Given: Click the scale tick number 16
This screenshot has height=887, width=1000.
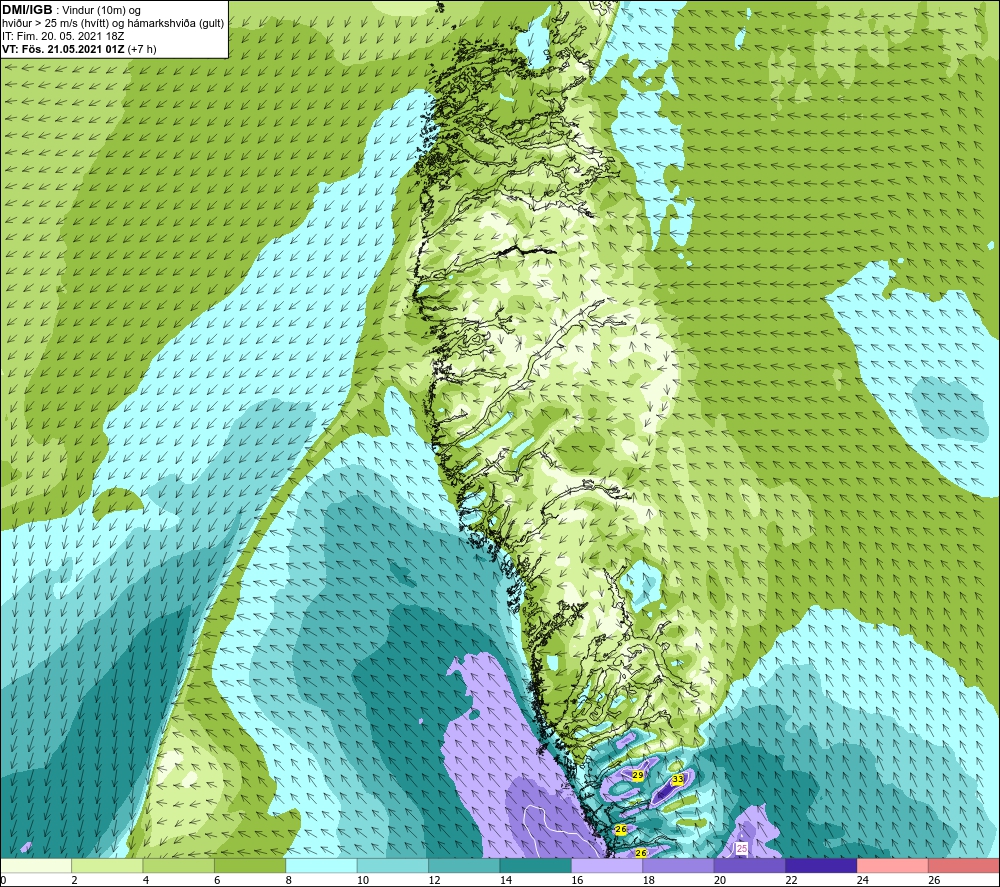Looking at the screenshot, I should [x=577, y=880].
